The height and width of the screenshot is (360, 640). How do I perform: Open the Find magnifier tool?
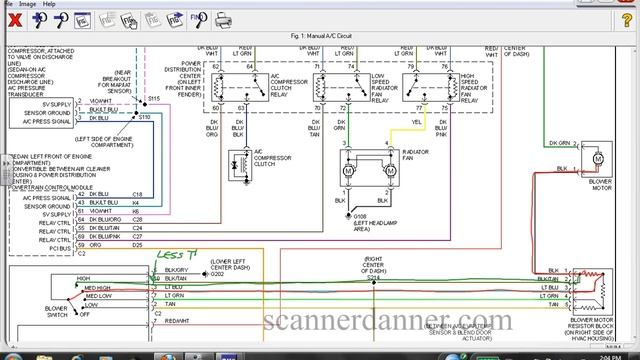pos(199,20)
